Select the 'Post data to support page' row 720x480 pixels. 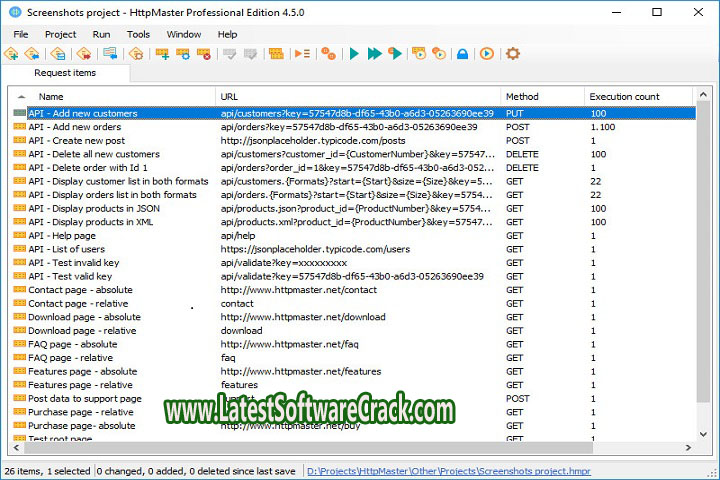354,398
